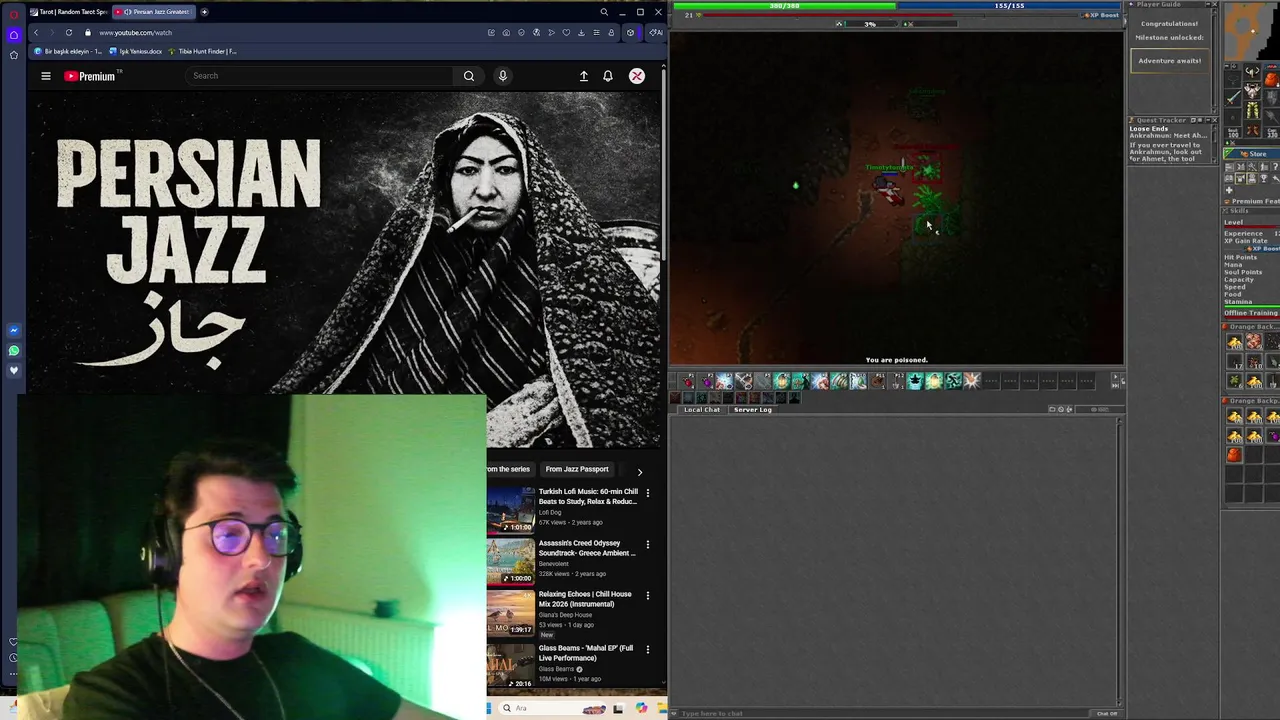Click the Opera AI button in toolbar
Viewport: 1280px width, 720px height.
(x=656, y=32)
